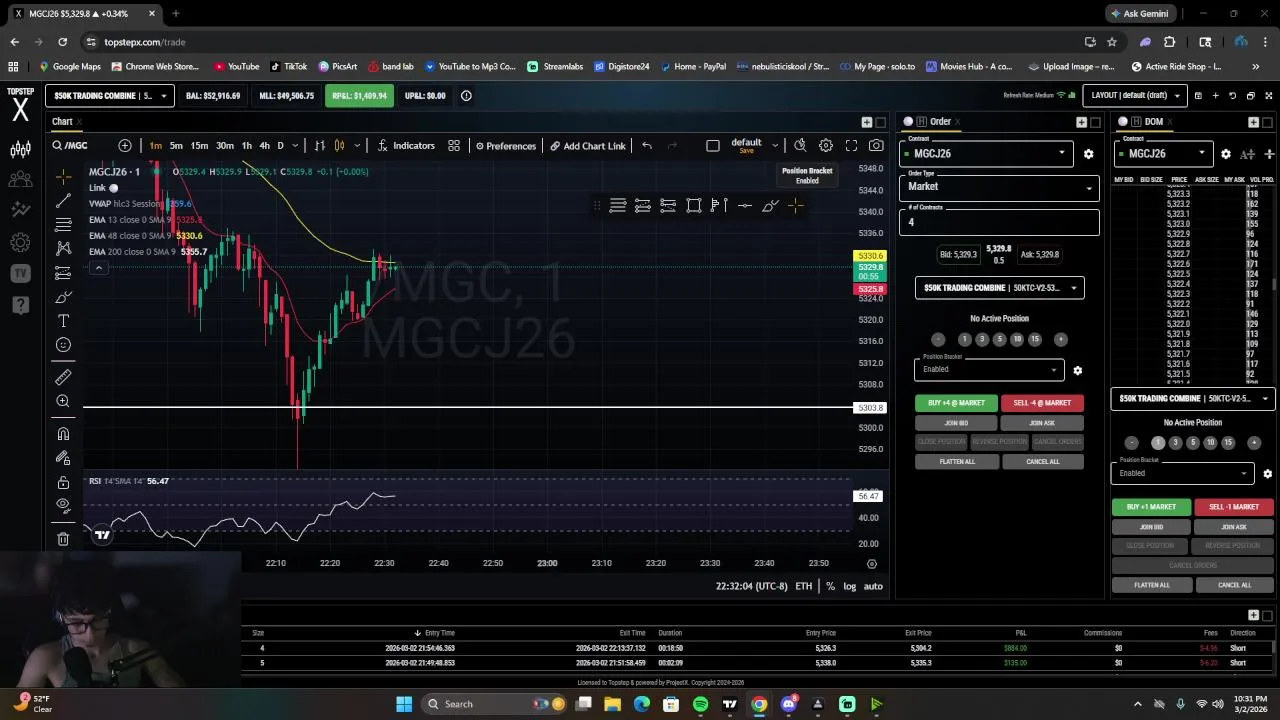Select the 15m timeframe
Viewport: 1280px width, 720px height.
click(199, 146)
